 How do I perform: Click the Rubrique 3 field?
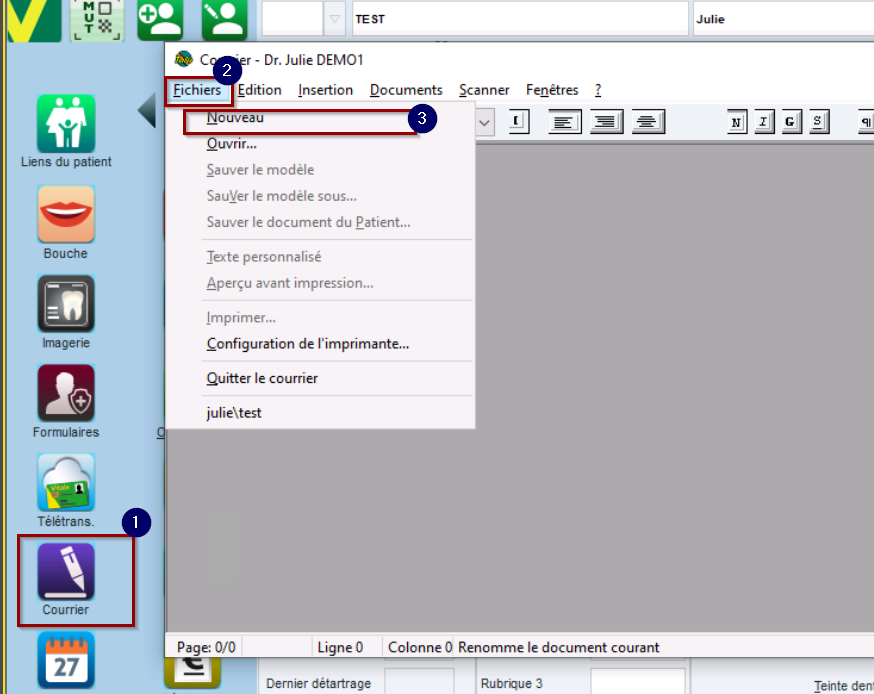[638, 682]
